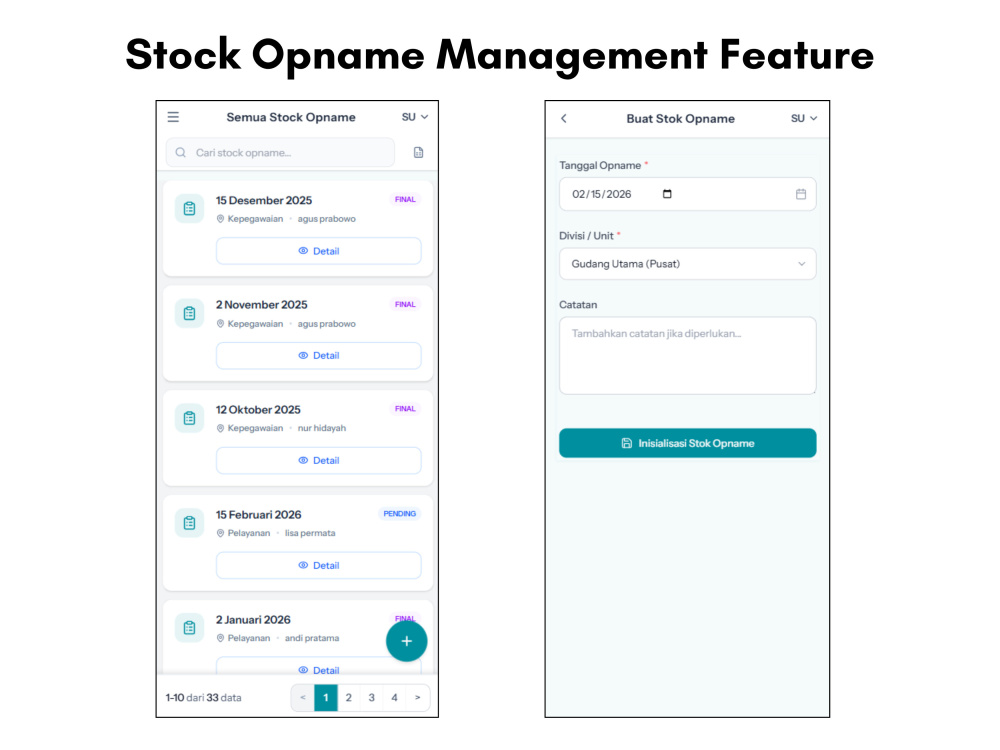1000x750 pixels.
Task: Click nur hidayah name text
Action: click(x=322, y=428)
